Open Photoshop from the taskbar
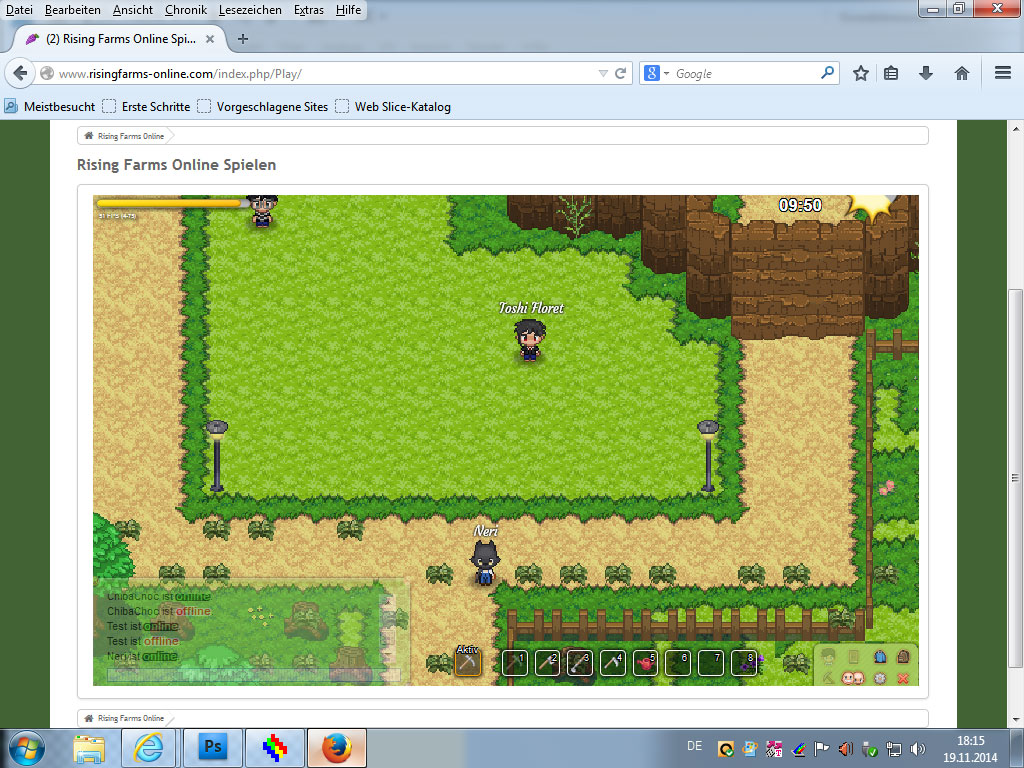Screen dimensions: 1024x768 (212, 747)
